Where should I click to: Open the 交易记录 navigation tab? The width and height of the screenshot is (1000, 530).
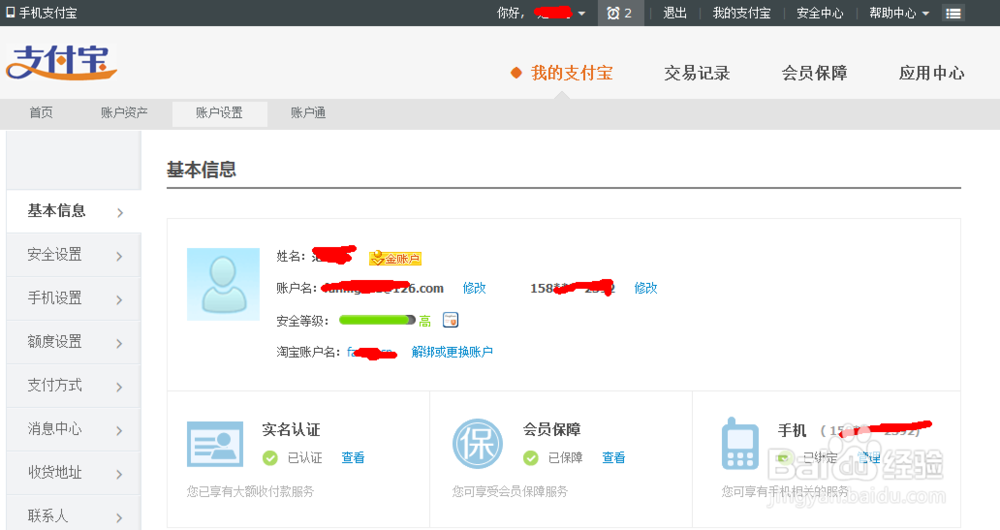(697, 73)
